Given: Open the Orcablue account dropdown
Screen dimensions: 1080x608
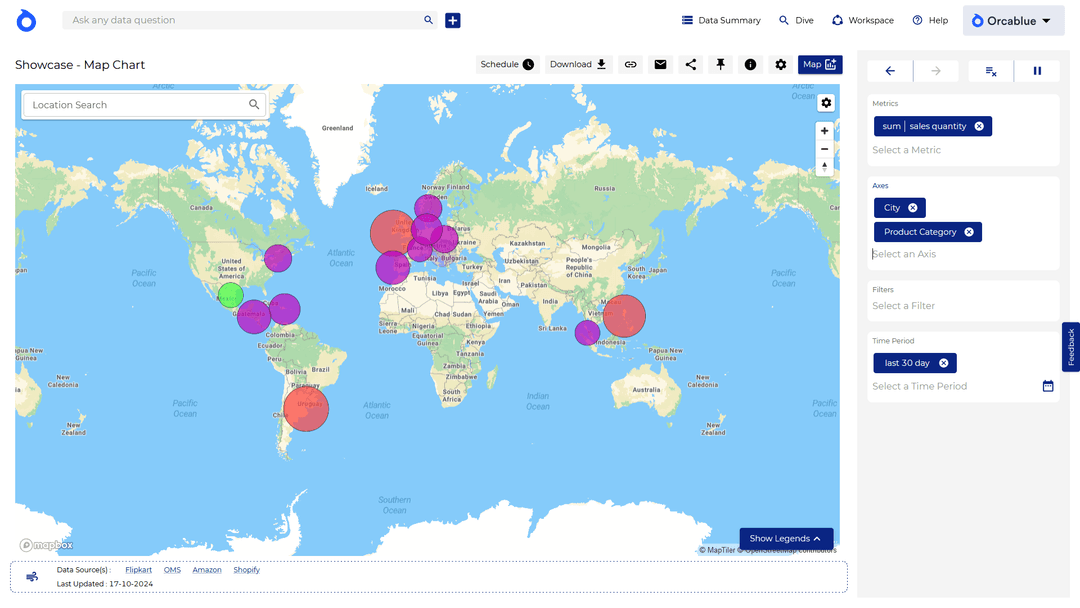Looking at the screenshot, I should (x=1013, y=20).
